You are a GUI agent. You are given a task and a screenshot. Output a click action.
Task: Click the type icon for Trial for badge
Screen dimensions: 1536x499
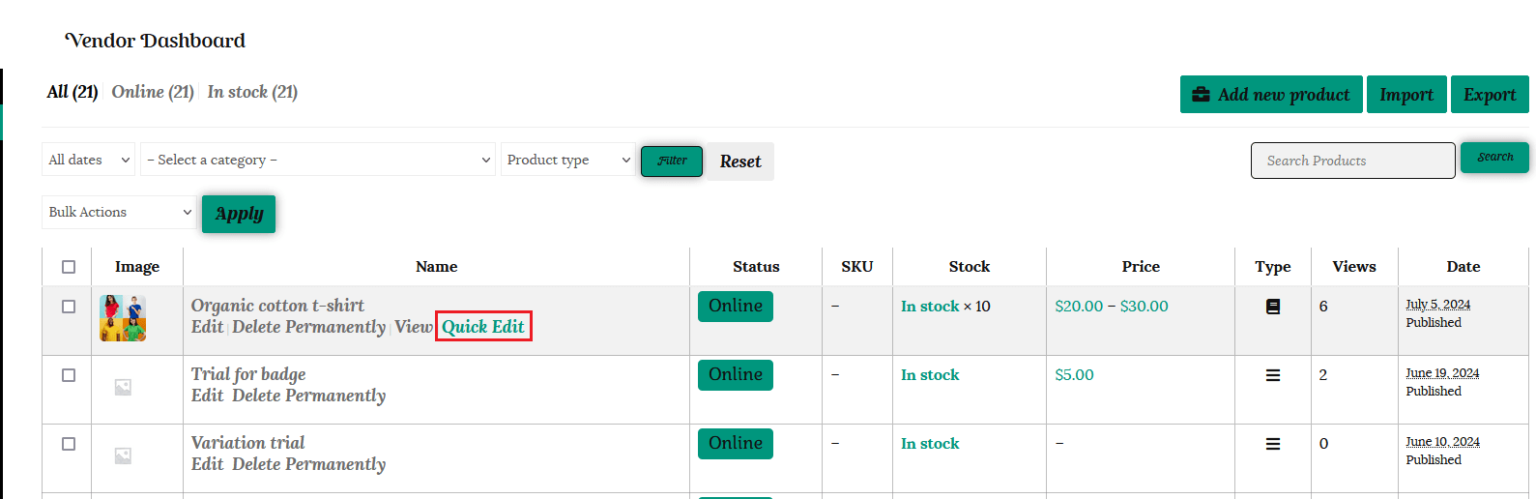(1272, 376)
